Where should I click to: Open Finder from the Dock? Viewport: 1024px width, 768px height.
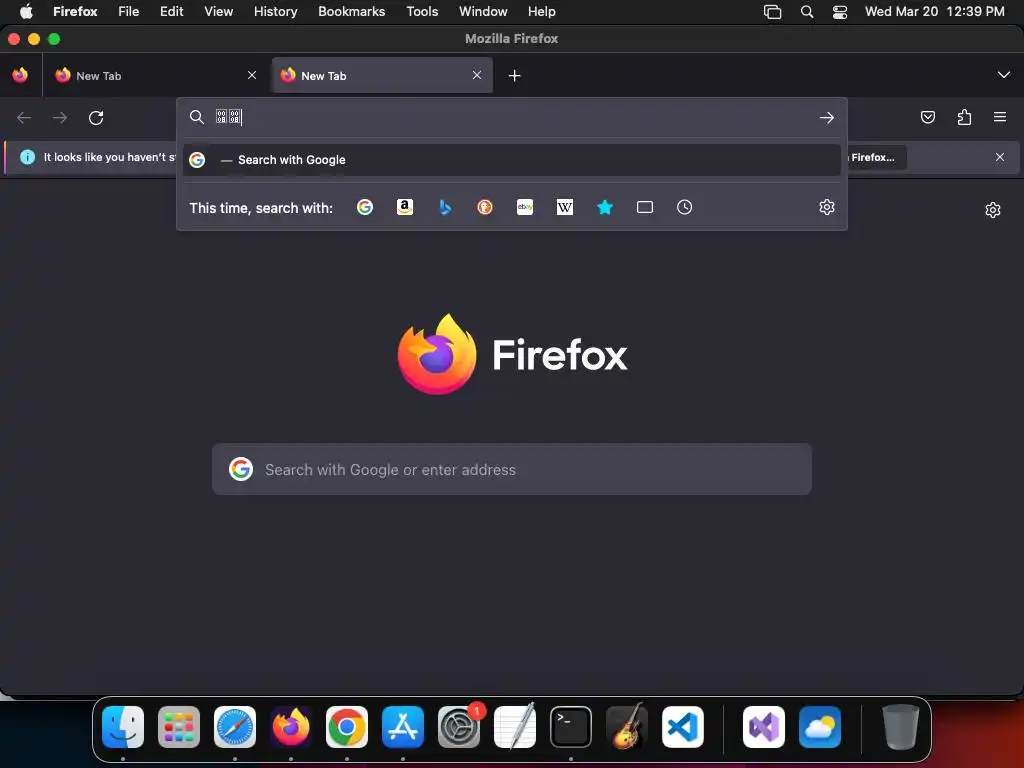123,727
